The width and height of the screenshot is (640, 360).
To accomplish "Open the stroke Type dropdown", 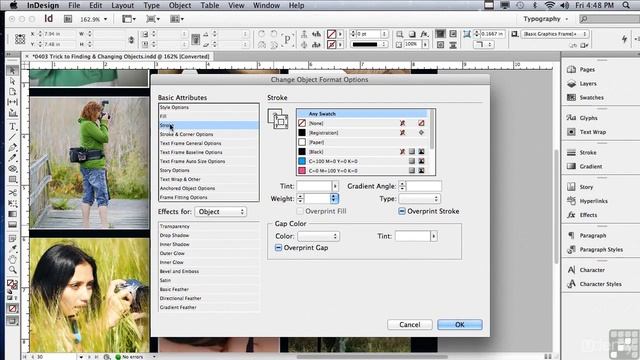I will [419, 199].
